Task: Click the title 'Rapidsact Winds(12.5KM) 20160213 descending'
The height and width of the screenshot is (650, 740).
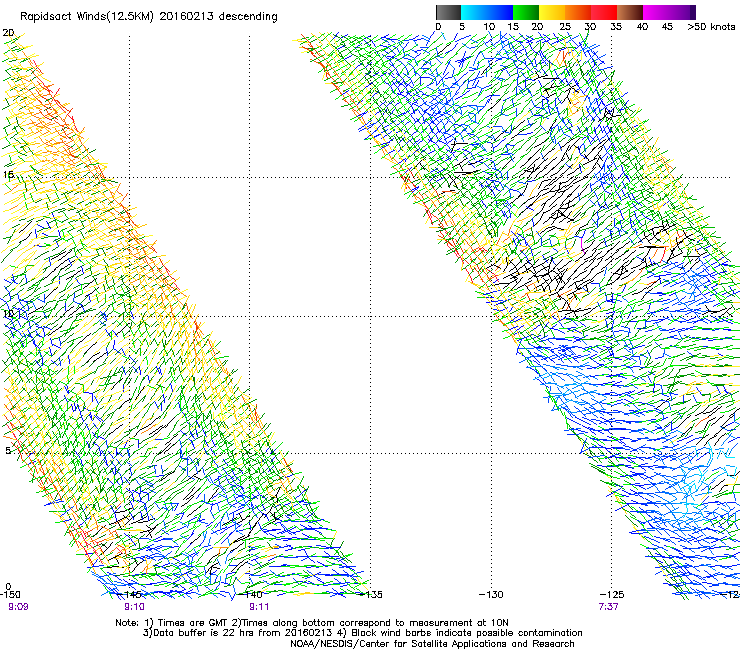Action: click(149, 17)
